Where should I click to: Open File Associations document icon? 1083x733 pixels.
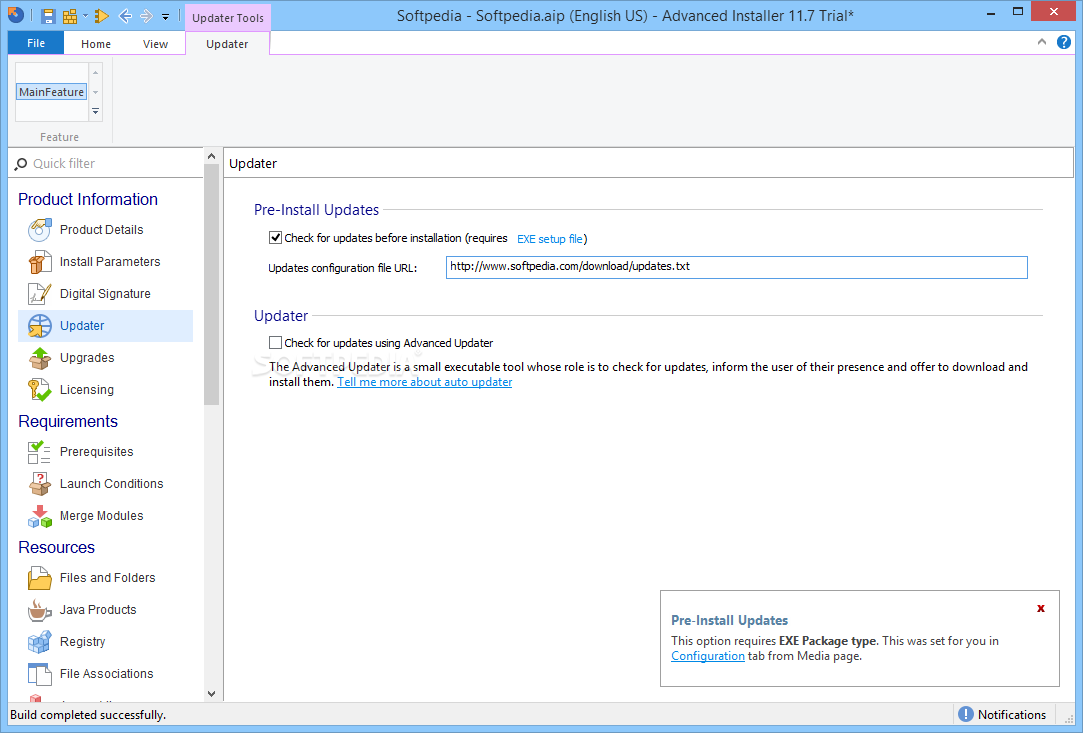coord(39,674)
